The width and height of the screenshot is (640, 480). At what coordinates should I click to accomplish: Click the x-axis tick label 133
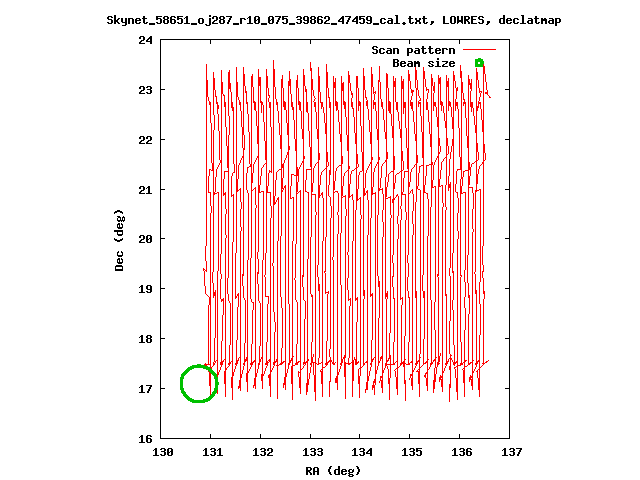tap(312, 452)
